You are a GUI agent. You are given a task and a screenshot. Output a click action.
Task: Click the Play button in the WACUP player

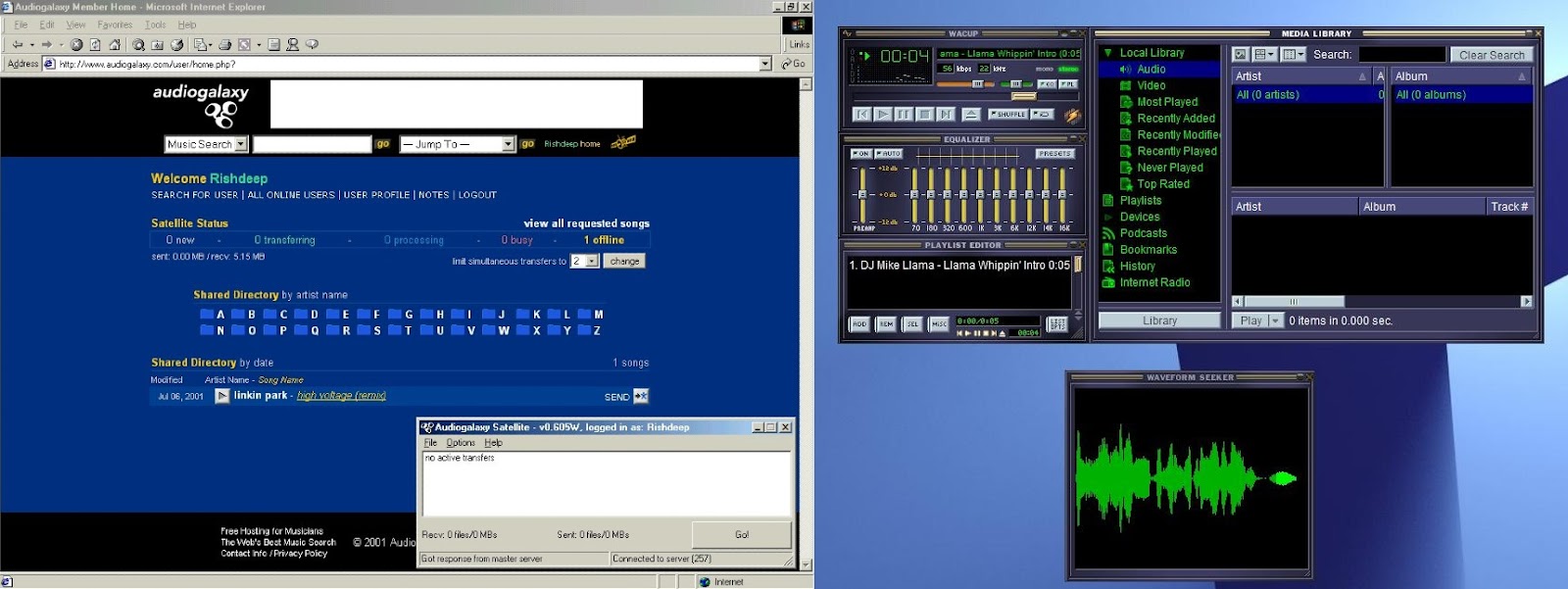882,115
